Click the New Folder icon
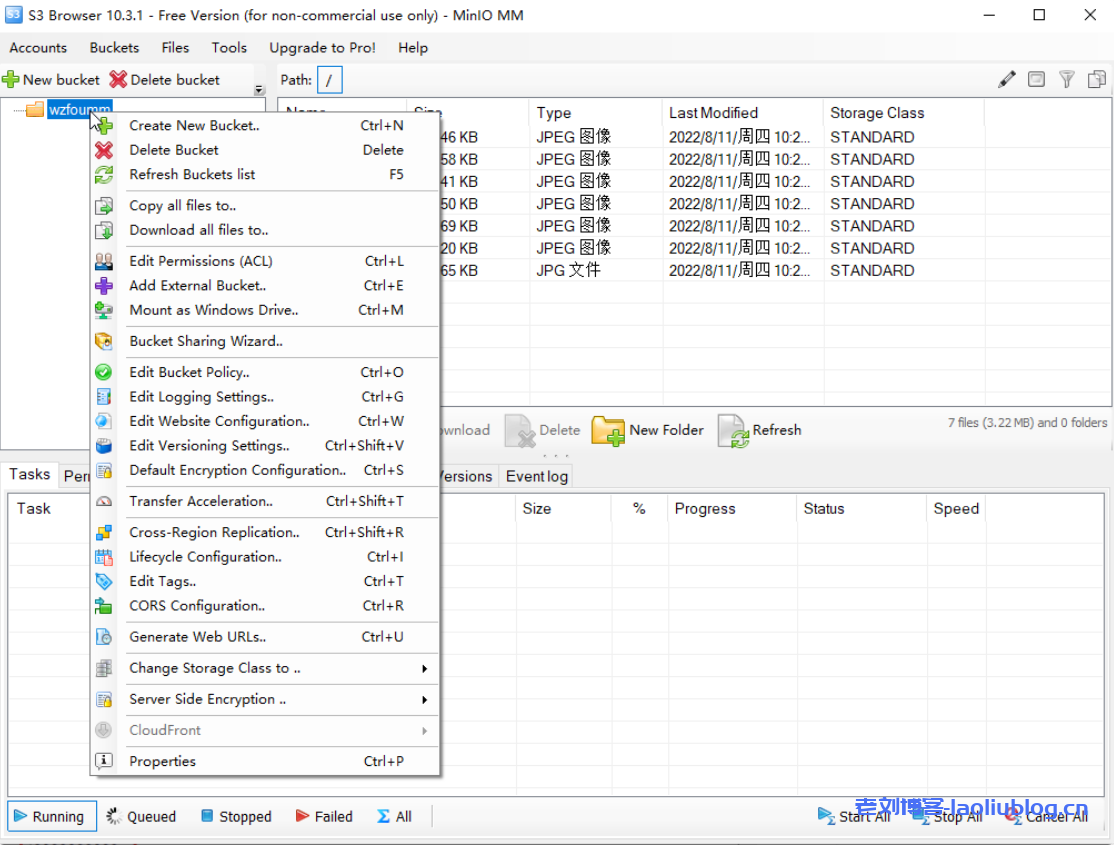Screen dimensions: 1114x845 [607, 430]
